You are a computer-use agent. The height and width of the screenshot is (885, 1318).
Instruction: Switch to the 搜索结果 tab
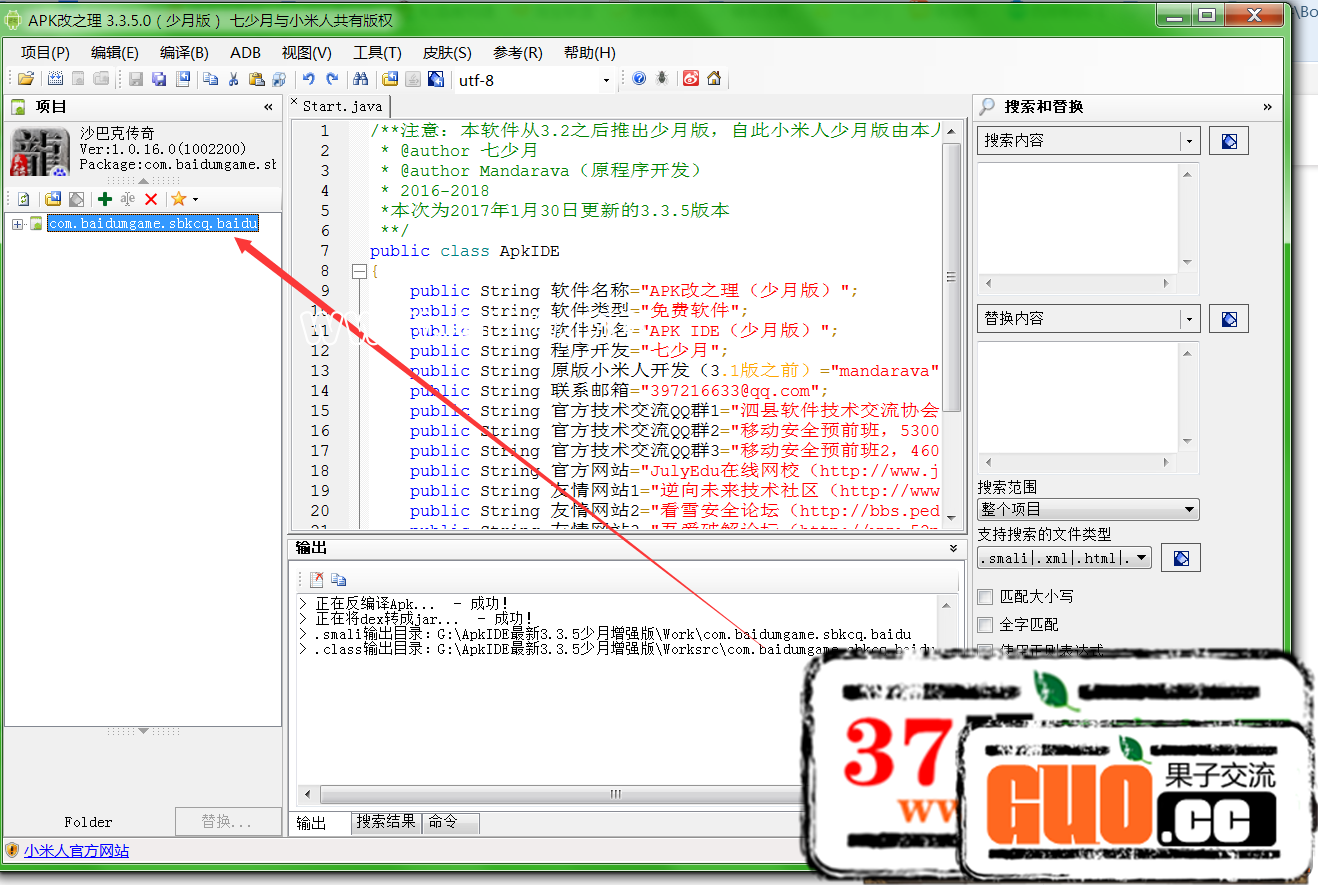[x=386, y=822]
